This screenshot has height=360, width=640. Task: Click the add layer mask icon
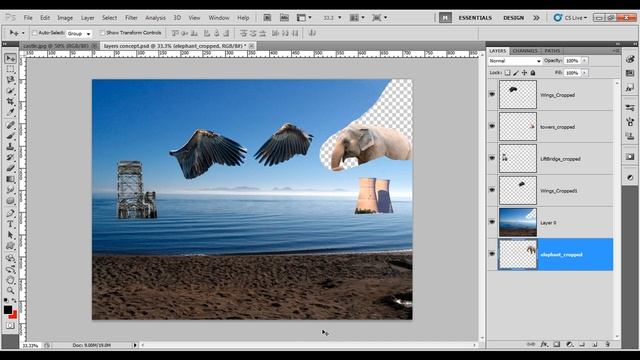point(556,344)
